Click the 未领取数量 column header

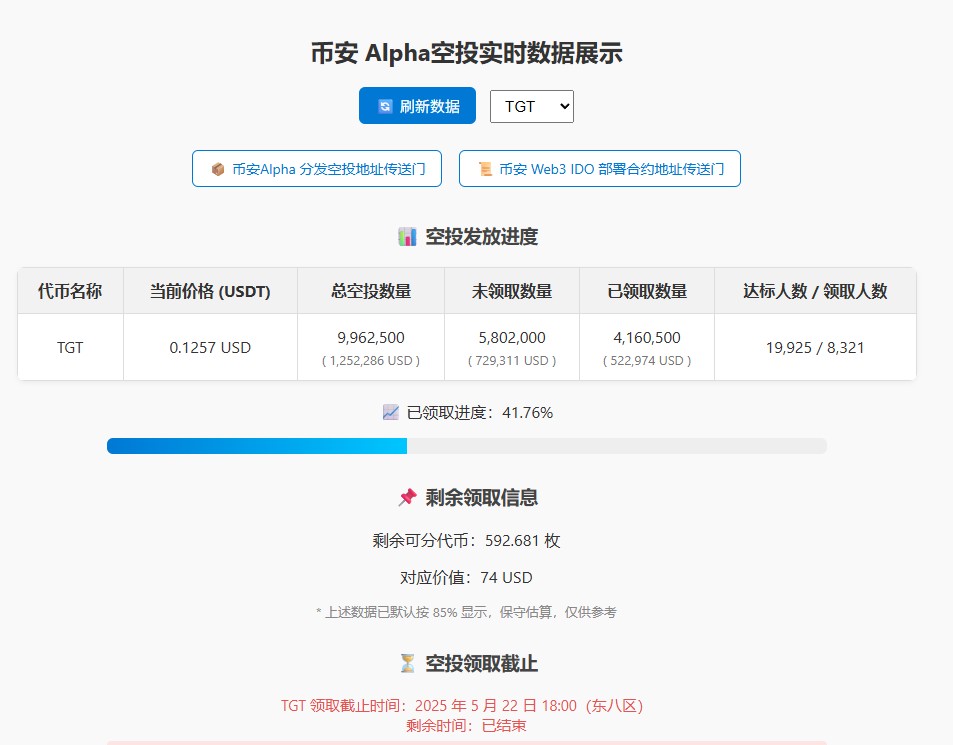512,291
